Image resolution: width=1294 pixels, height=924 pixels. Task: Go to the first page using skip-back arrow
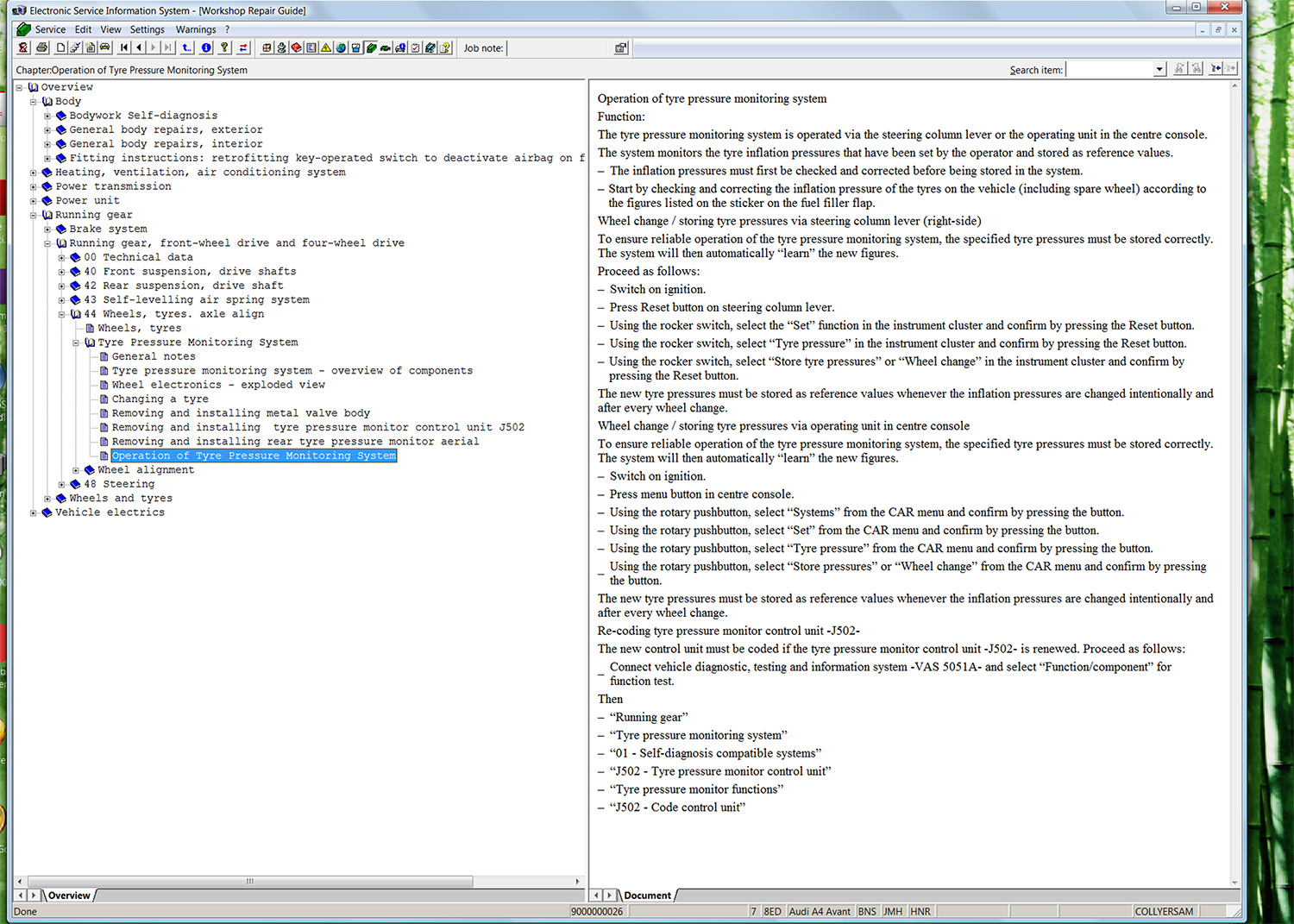pos(124,48)
